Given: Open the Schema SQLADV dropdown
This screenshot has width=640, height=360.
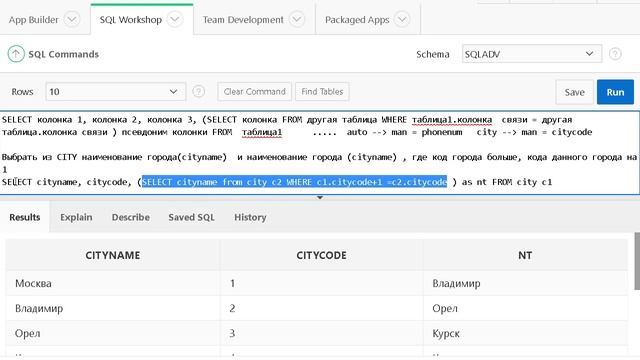Looking at the screenshot, I should point(531,54).
